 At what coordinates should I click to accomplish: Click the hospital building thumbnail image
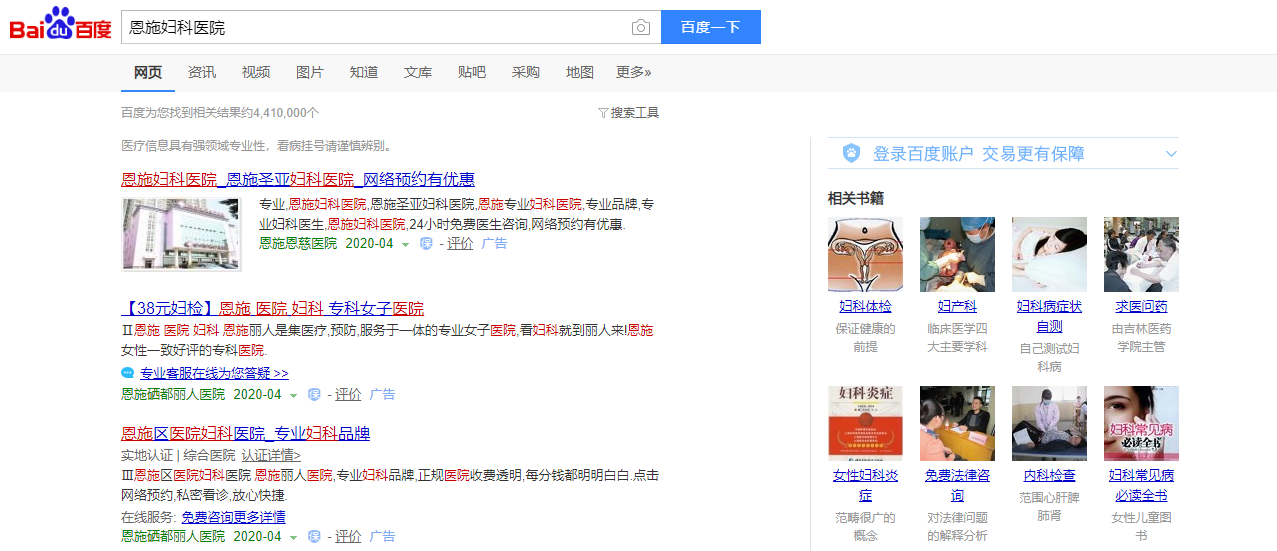coord(181,234)
